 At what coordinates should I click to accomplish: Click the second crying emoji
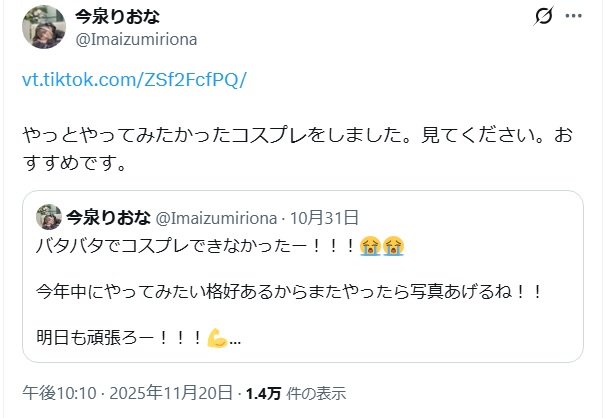click(394, 244)
